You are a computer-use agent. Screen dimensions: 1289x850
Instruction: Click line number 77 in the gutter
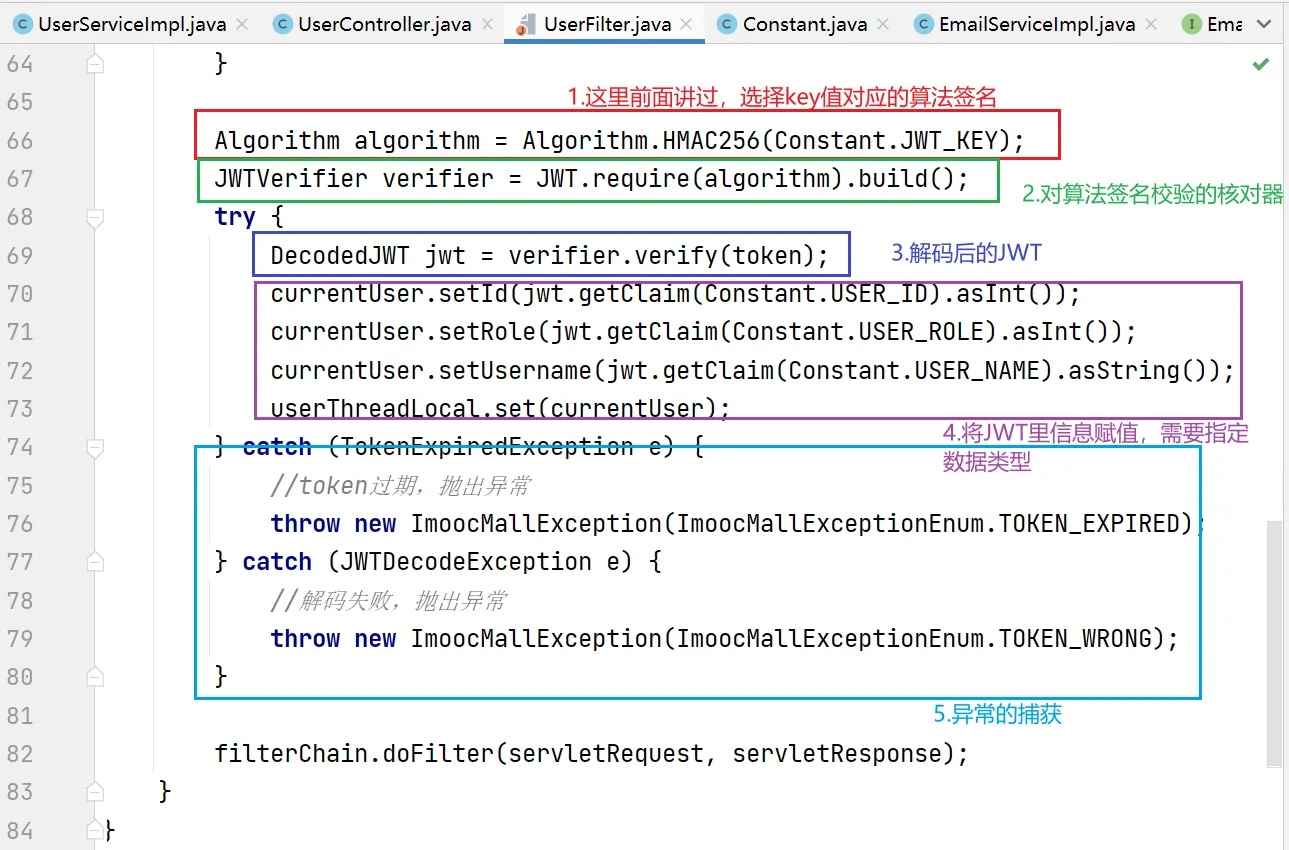(x=20, y=562)
